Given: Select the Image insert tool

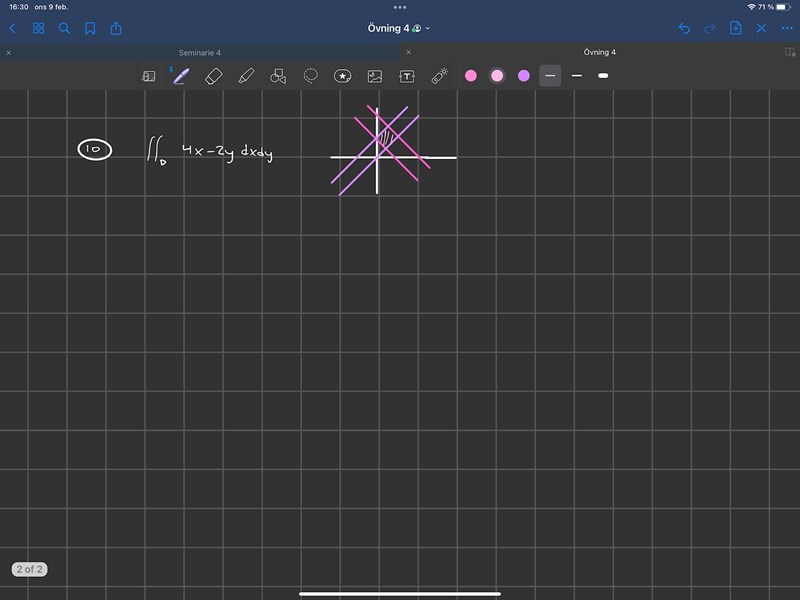Looking at the screenshot, I should tap(375, 76).
